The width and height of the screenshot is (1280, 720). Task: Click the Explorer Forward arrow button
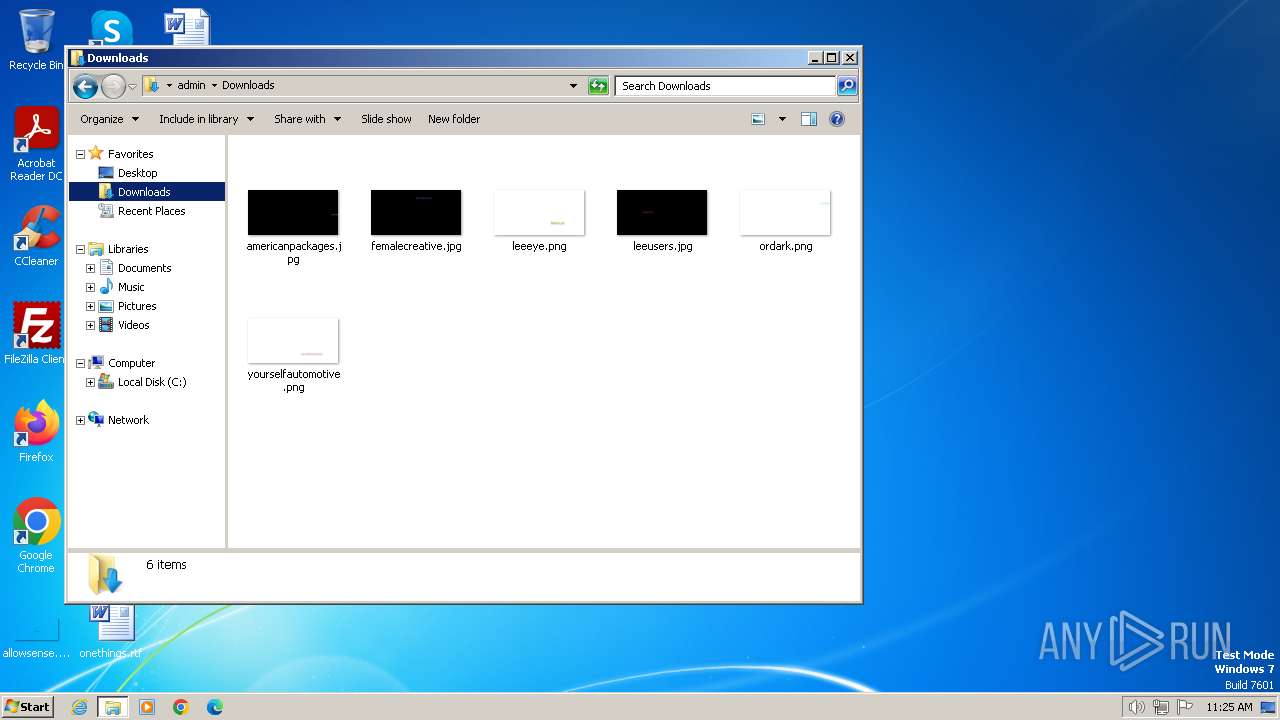tap(113, 86)
